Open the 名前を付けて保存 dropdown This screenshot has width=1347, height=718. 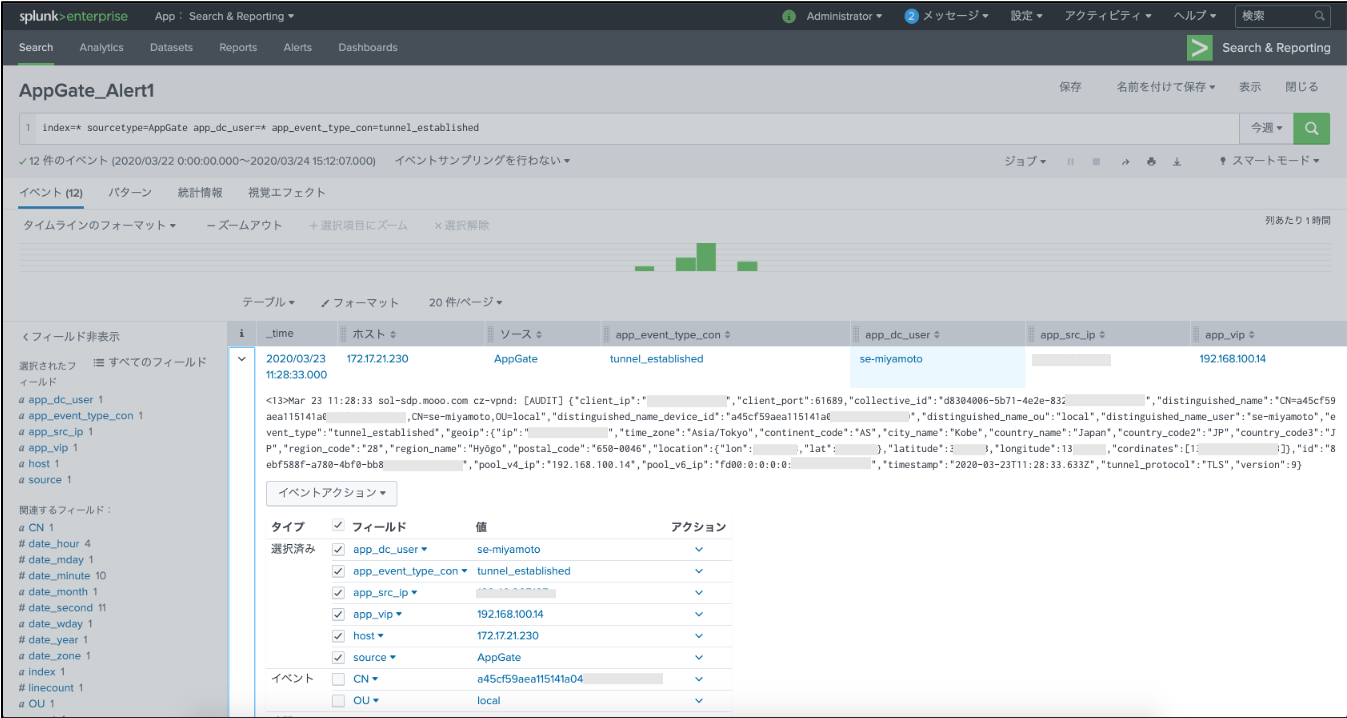point(1165,87)
